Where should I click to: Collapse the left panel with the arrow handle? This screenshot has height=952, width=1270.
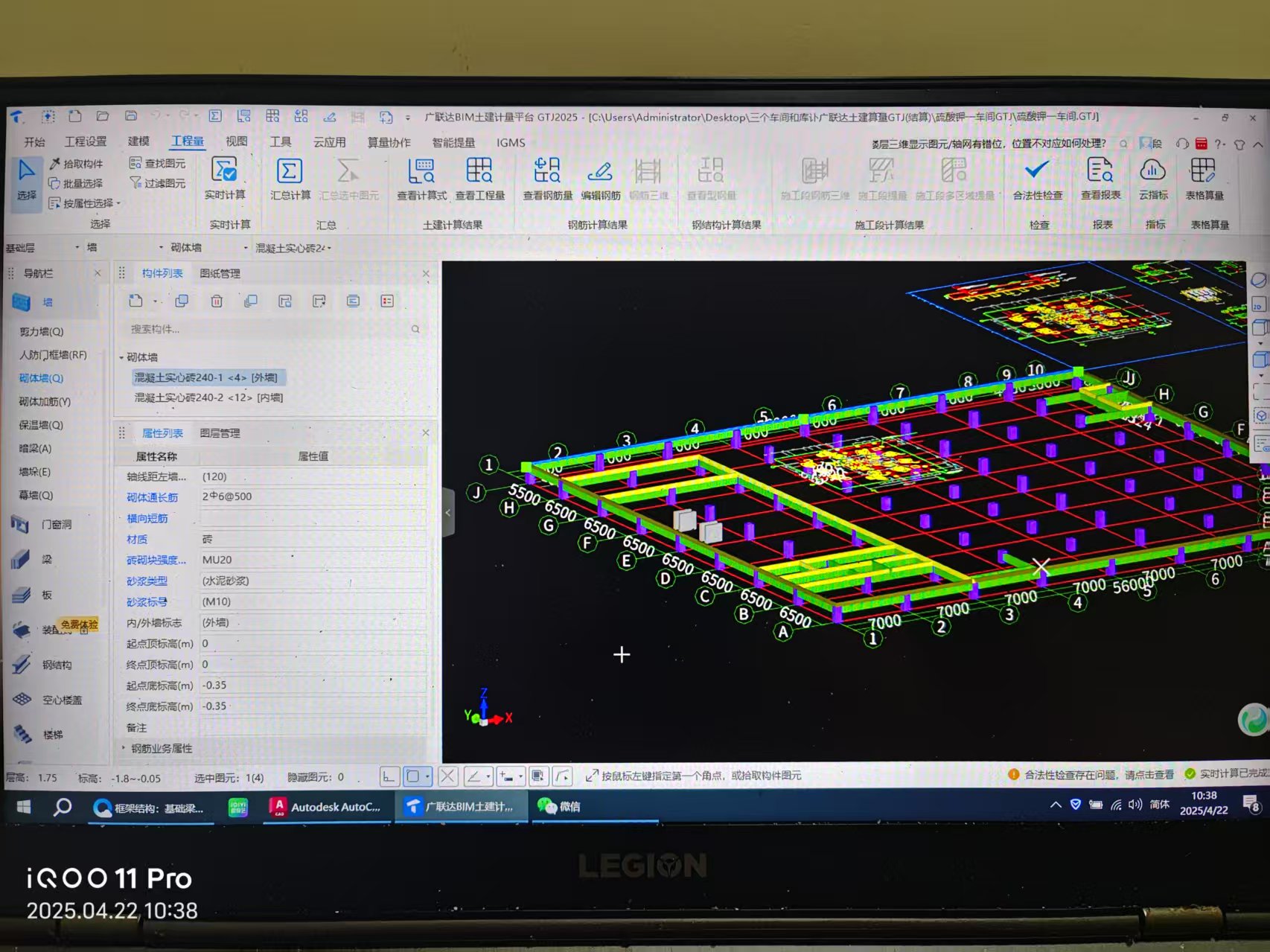click(448, 512)
